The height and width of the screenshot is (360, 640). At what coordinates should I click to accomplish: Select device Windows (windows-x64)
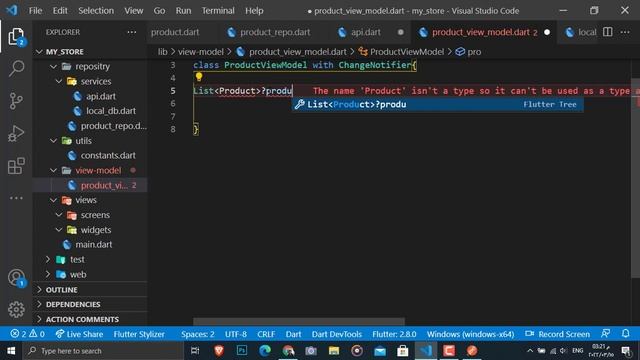tap(470, 334)
